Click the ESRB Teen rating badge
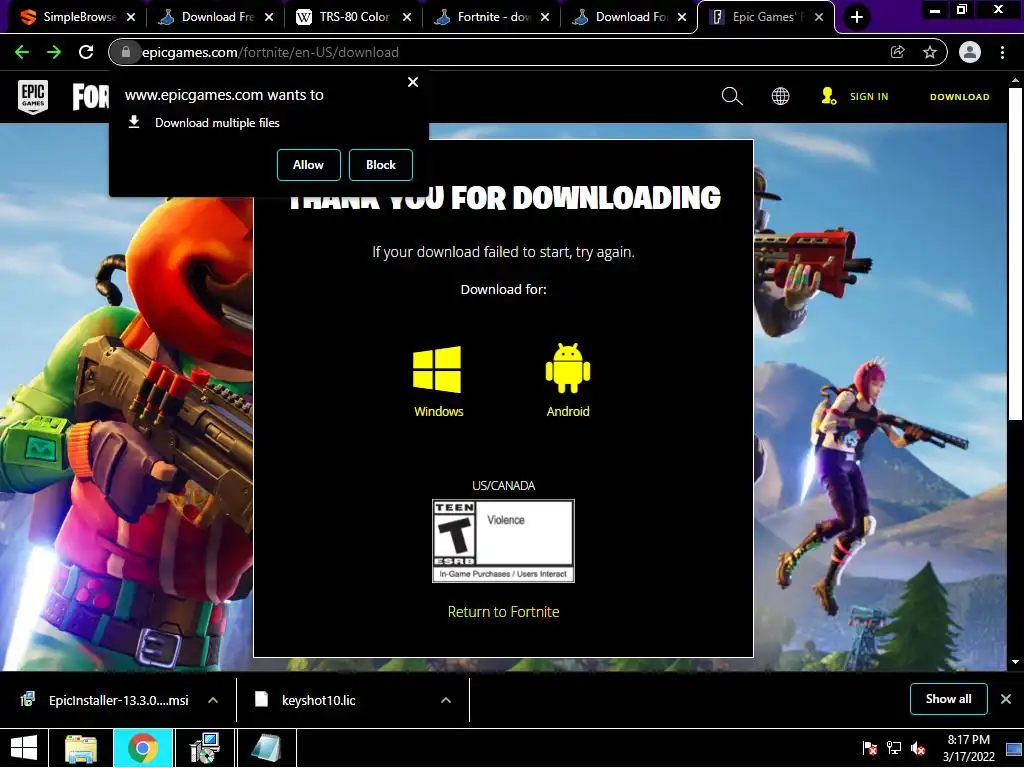The height and width of the screenshot is (768, 1024). (x=504, y=541)
